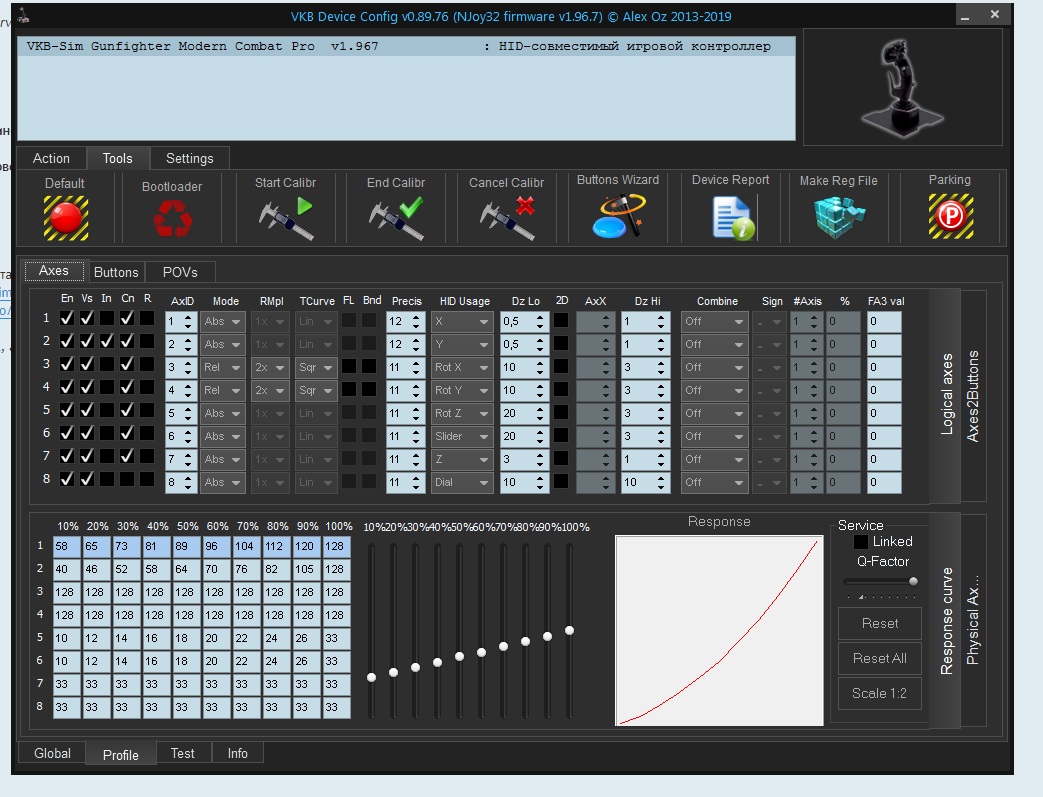
Task: Open the Buttons sub-tab
Action: [x=116, y=272]
